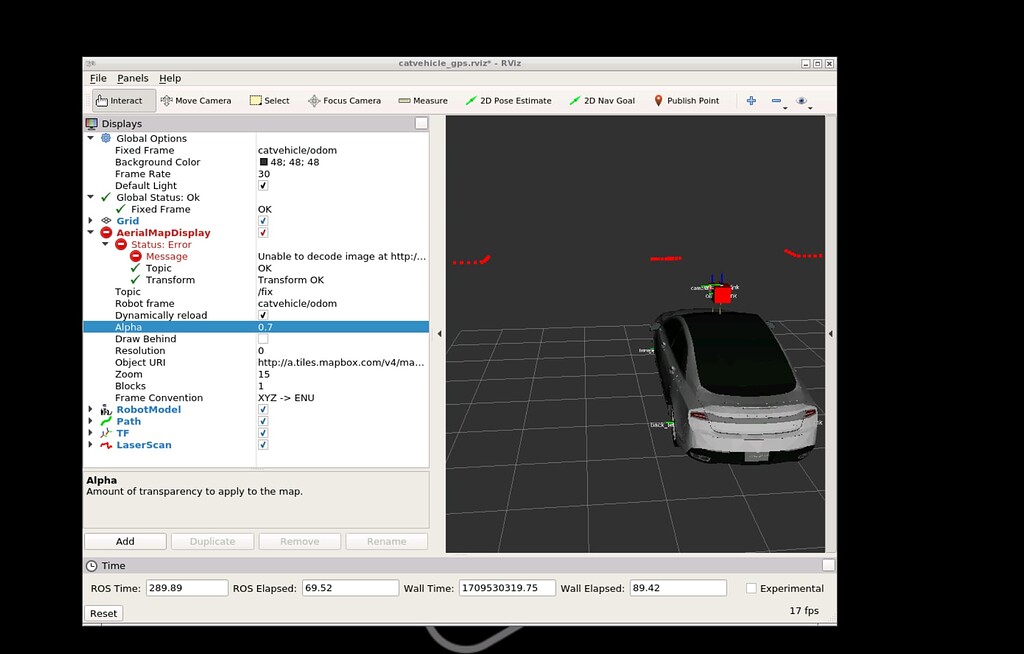1024x654 pixels.
Task: Pick the Measure tool
Action: (423, 101)
